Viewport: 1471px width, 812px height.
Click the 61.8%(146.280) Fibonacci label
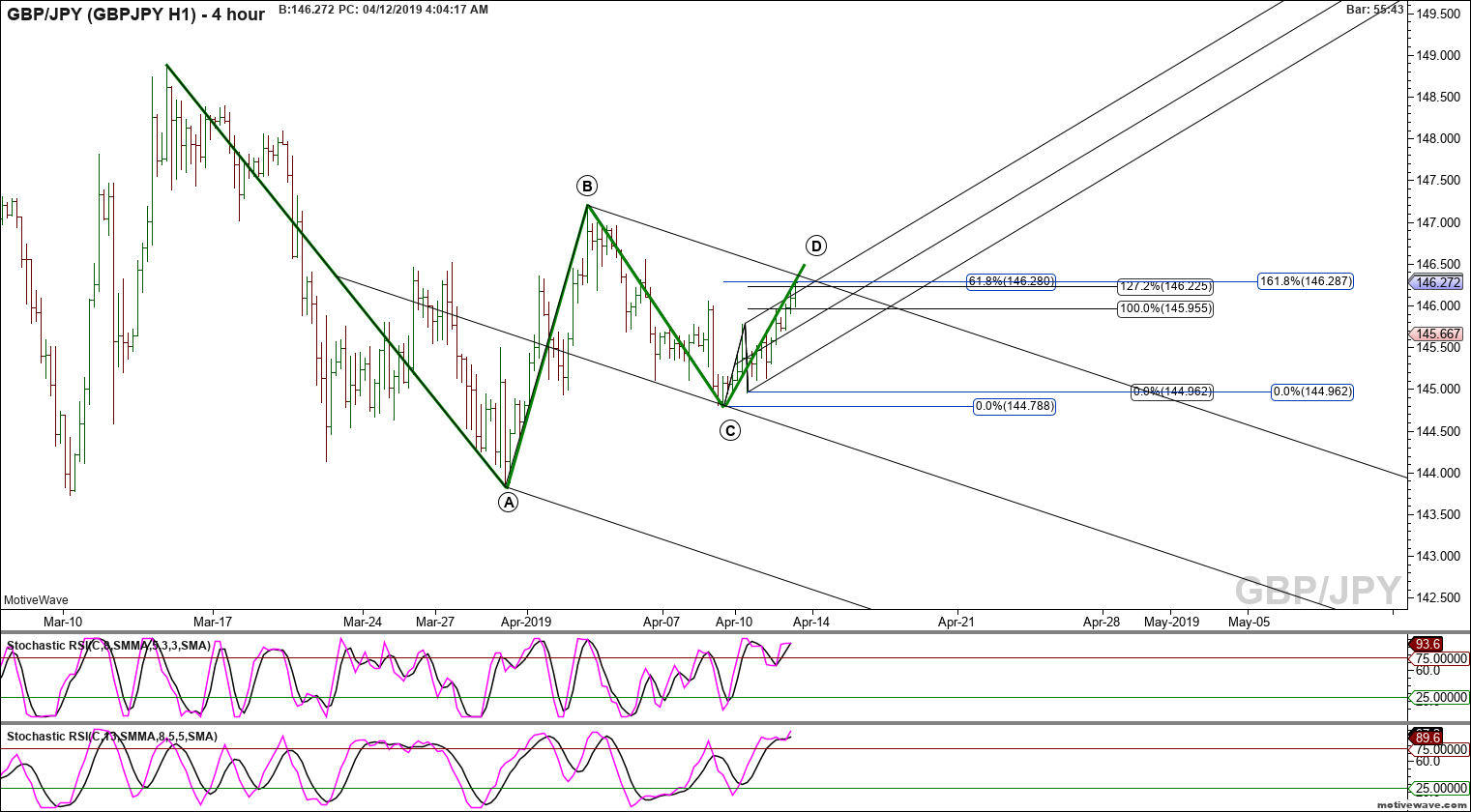pyautogui.click(x=1011, y=281)
